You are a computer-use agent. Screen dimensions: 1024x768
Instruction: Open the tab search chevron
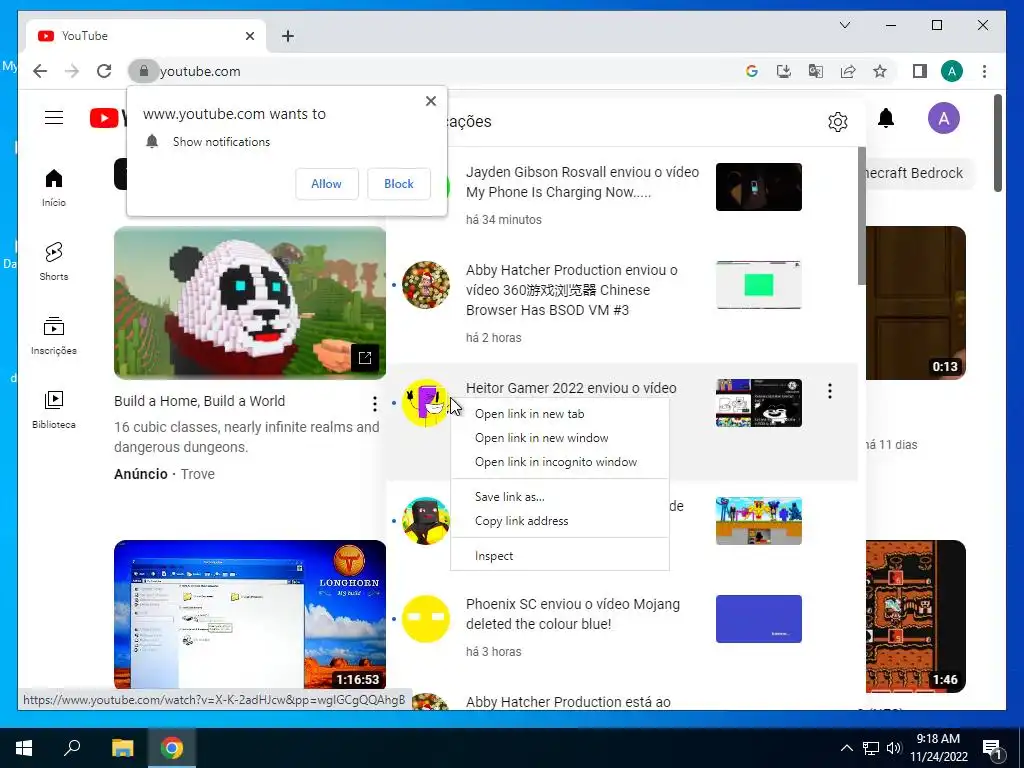pos(844,25)
